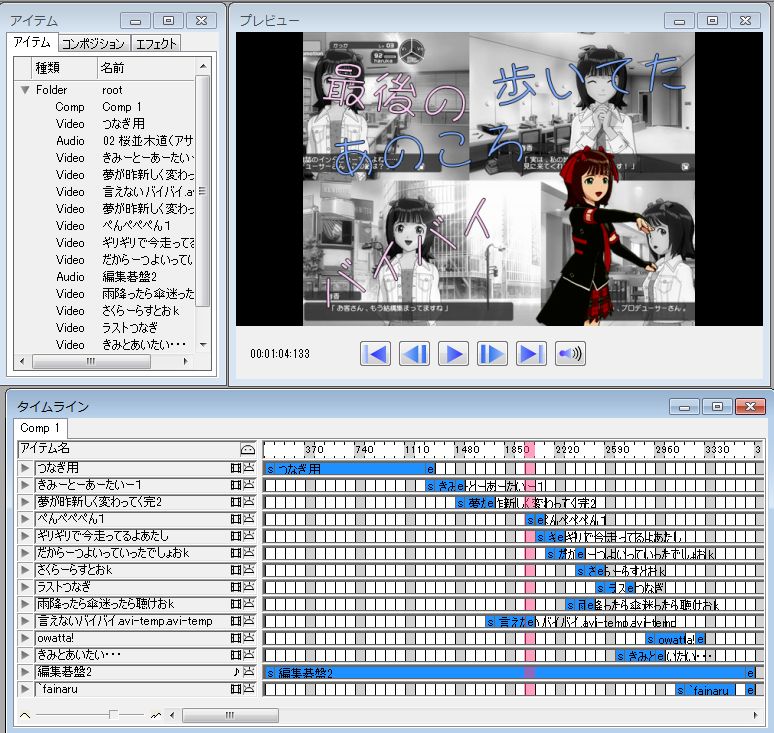Click the lock icon on owatta! layer
The height and width of the screenshot is (733, 774).
[249, 638]
